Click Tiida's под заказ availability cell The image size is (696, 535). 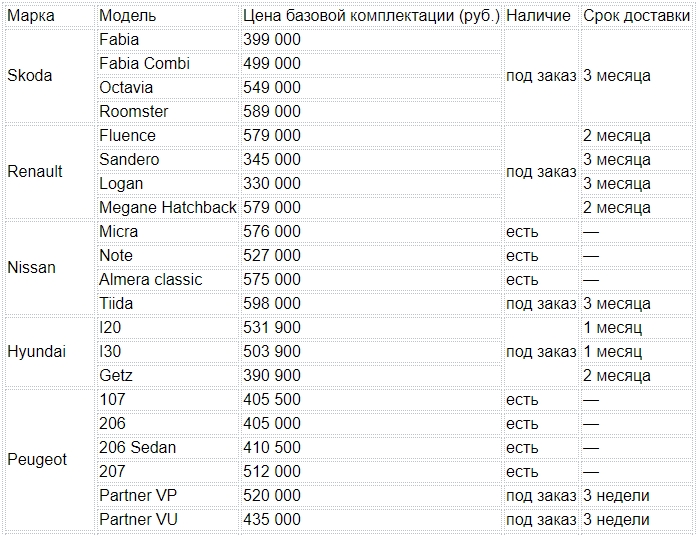(x=541, y=303)
